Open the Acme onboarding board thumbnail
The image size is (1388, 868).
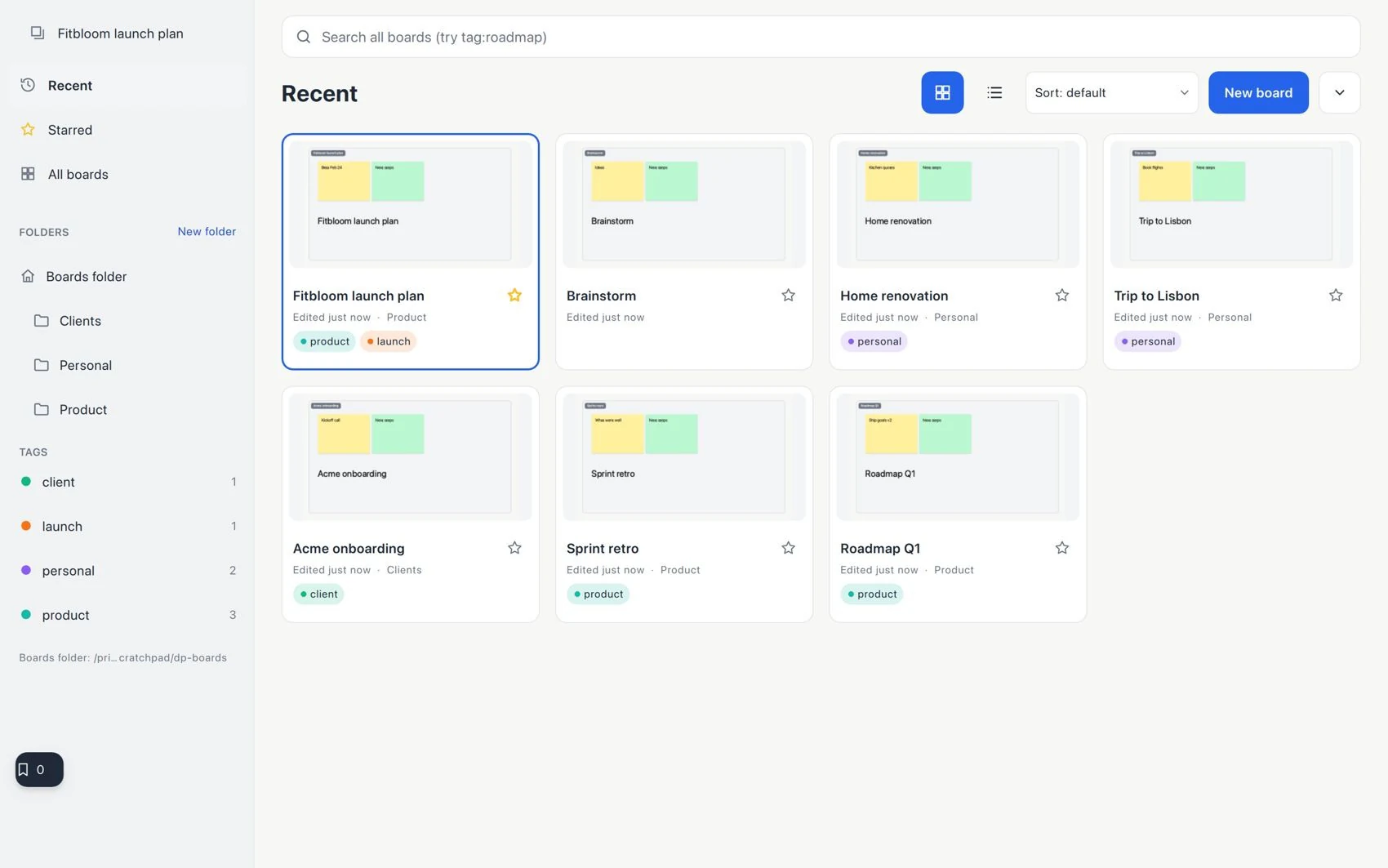coord(410,457)
